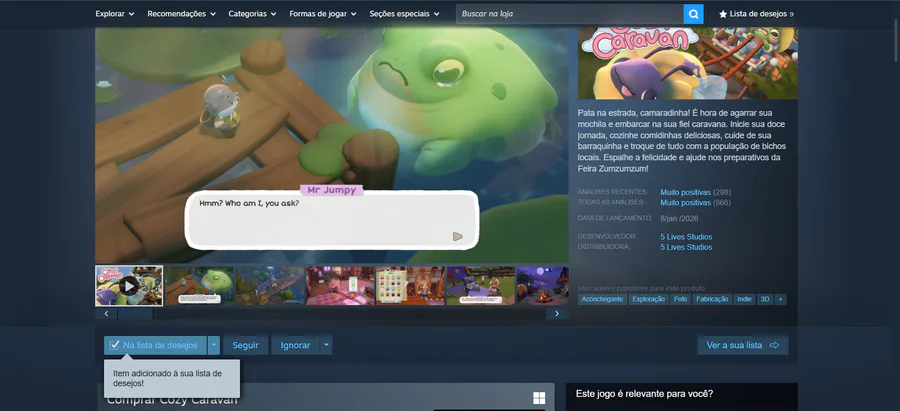This screenshot has width=900, height=411.
Task: Advance the Mr Jumpy dialog arrow
Action: tap(457, 236)
